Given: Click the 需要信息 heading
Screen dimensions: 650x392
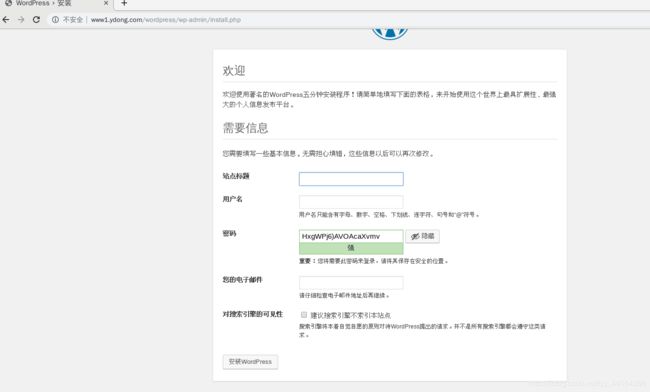Looking at the screenshot, I should pos(245,128).
